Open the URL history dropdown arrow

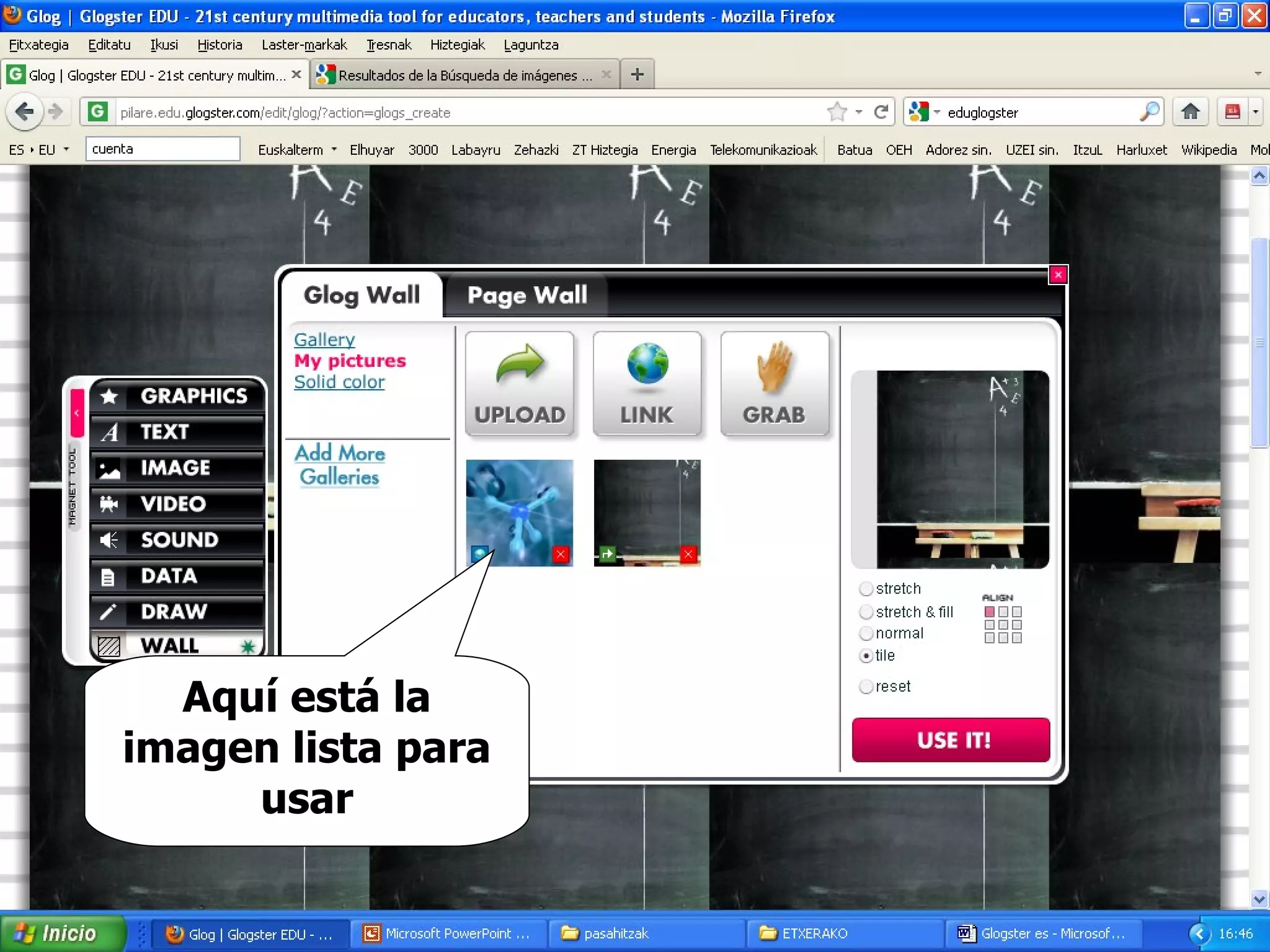[859, 112]
